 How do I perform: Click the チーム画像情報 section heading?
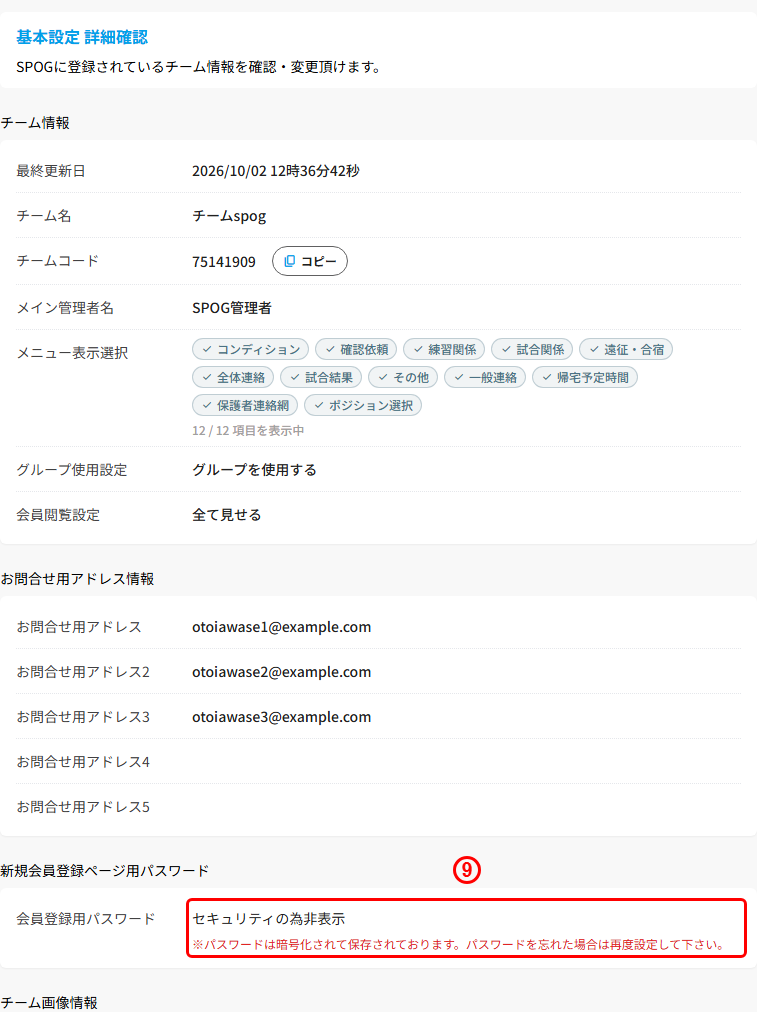(49, 1002)
